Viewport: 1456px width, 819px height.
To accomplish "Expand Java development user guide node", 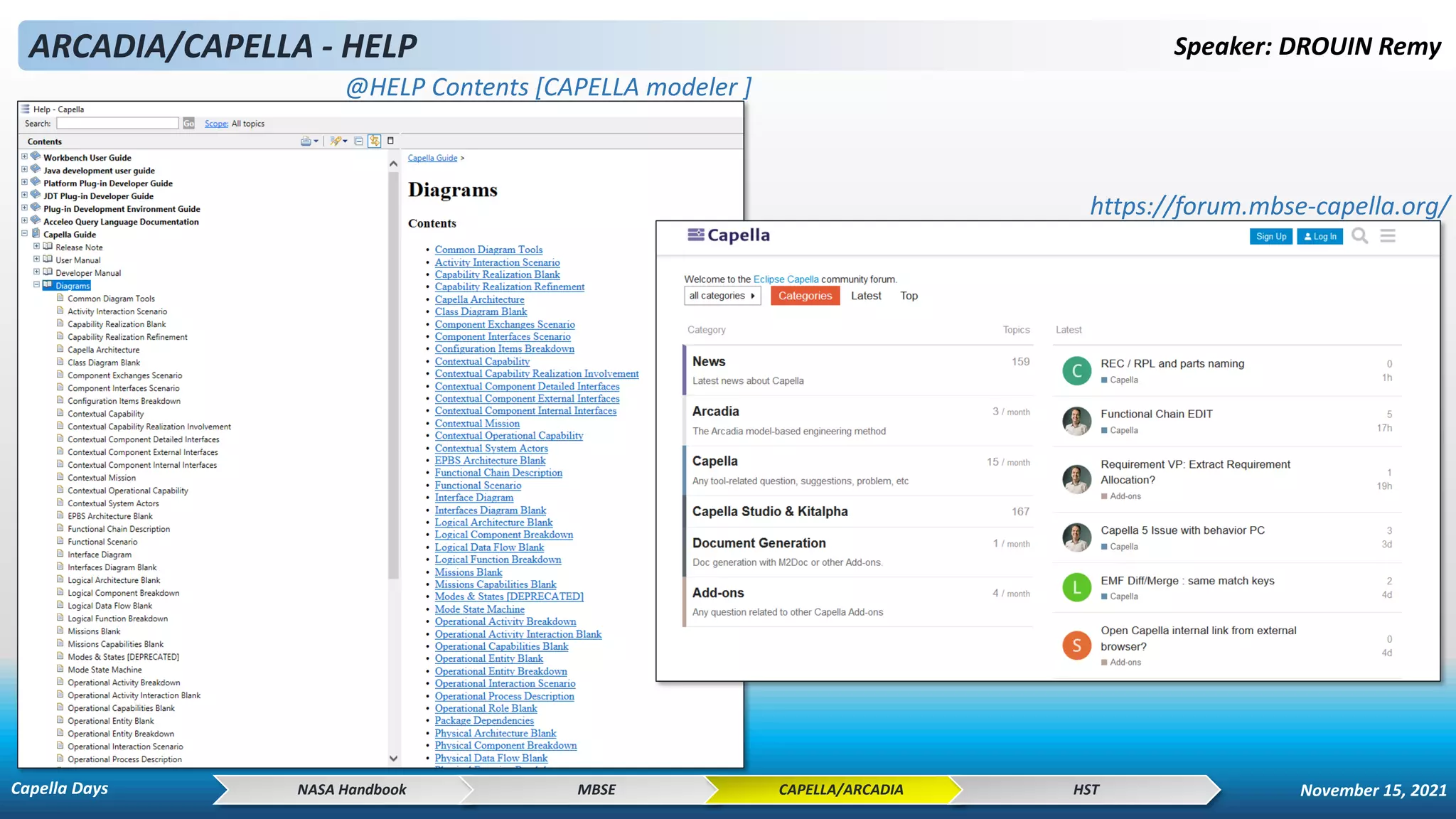I will tap(24, 169).
